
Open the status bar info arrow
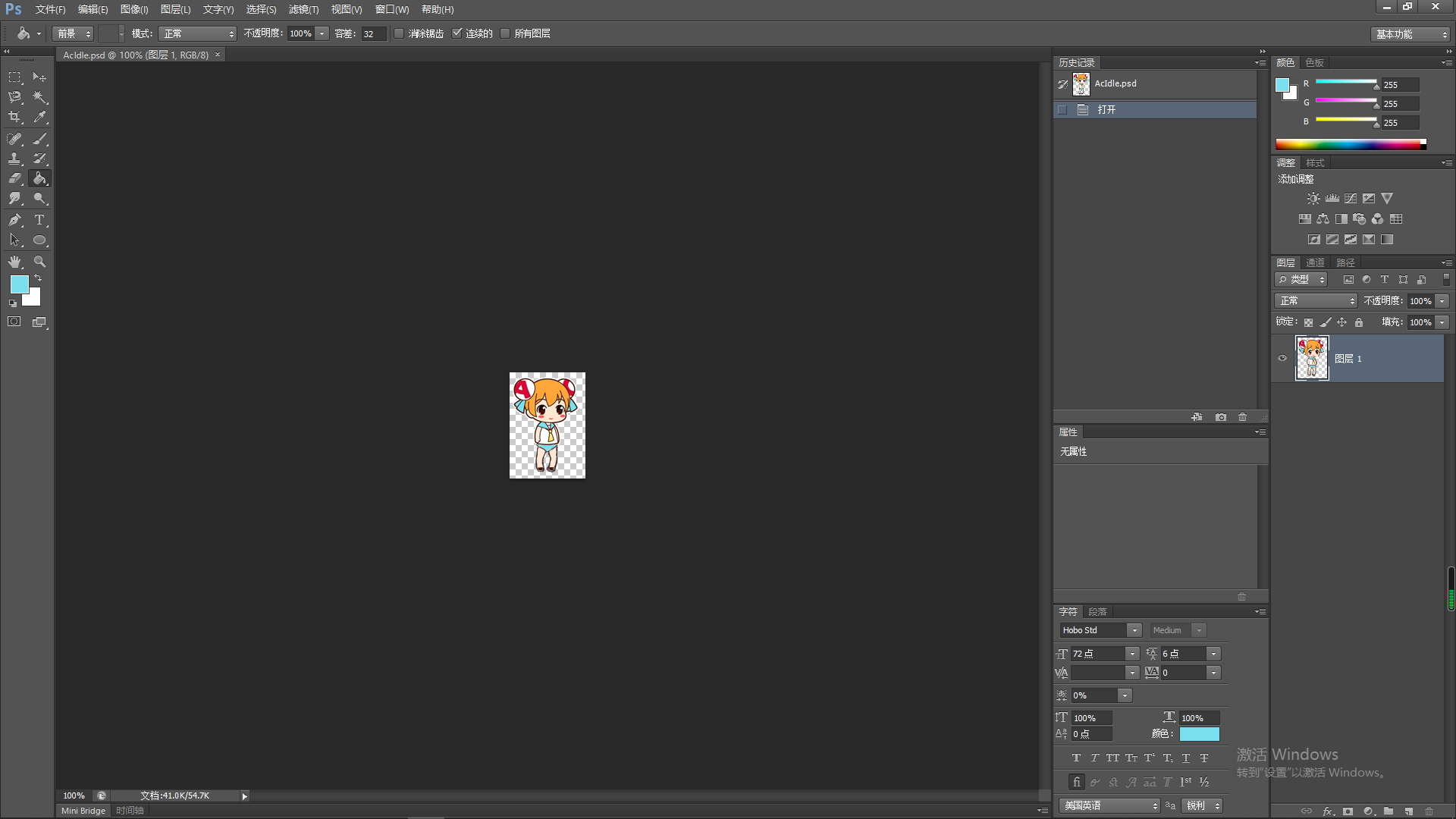(244, 795)
